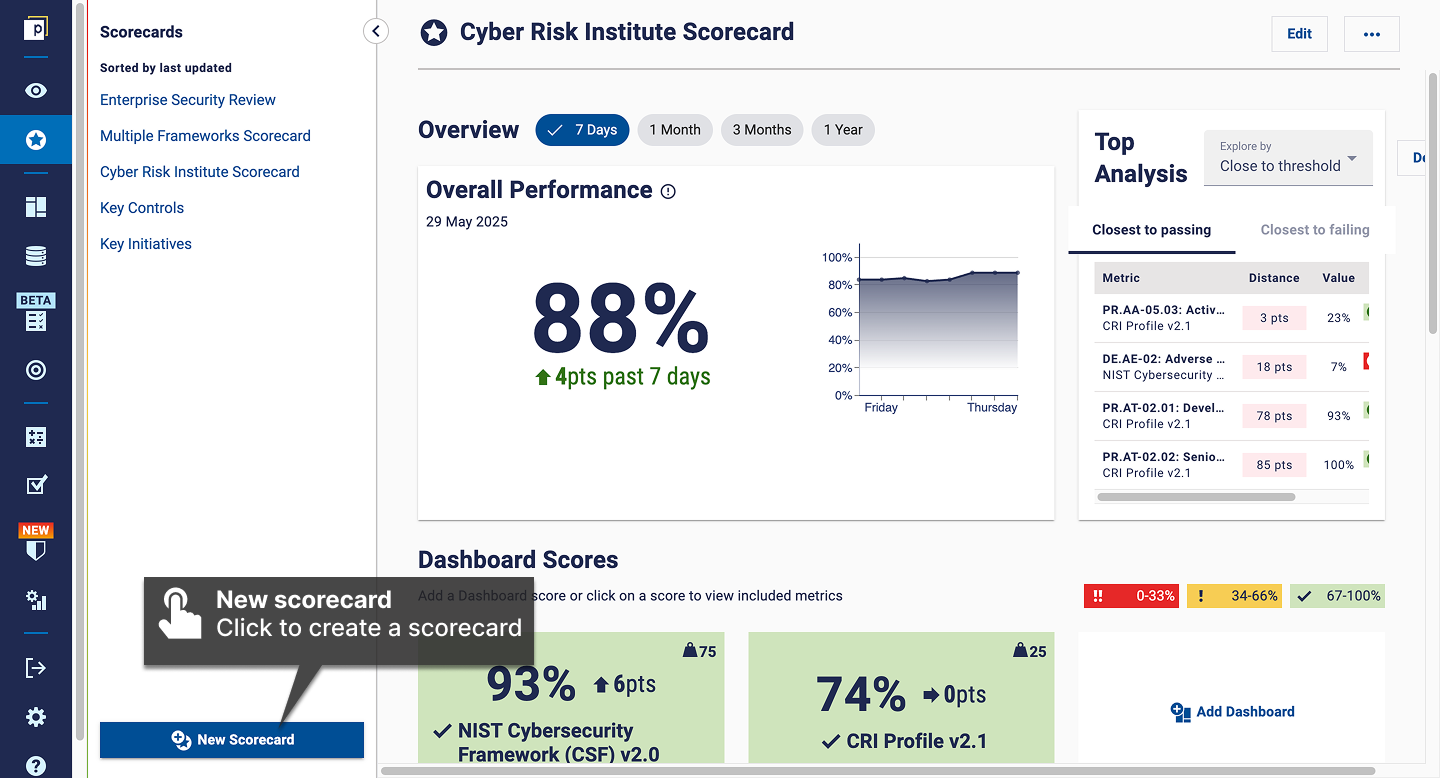The image size is (1440, 778).
Task: Click the yellow 34-66% legend swatch
Action: (x=1234, y=596)
